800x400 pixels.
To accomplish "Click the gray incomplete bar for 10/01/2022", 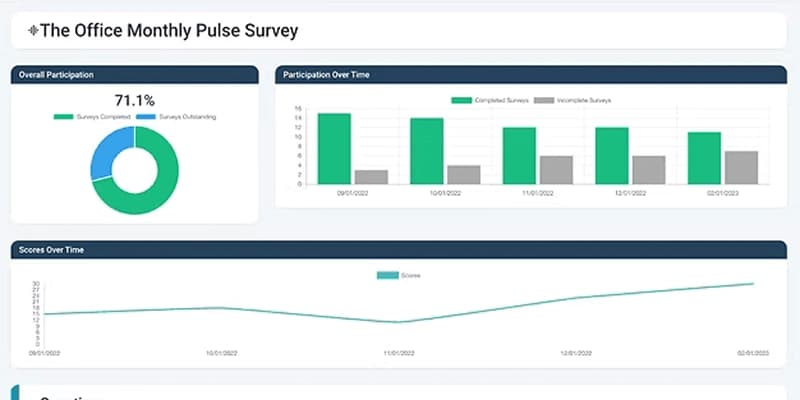I will click(x=464, y=174).
